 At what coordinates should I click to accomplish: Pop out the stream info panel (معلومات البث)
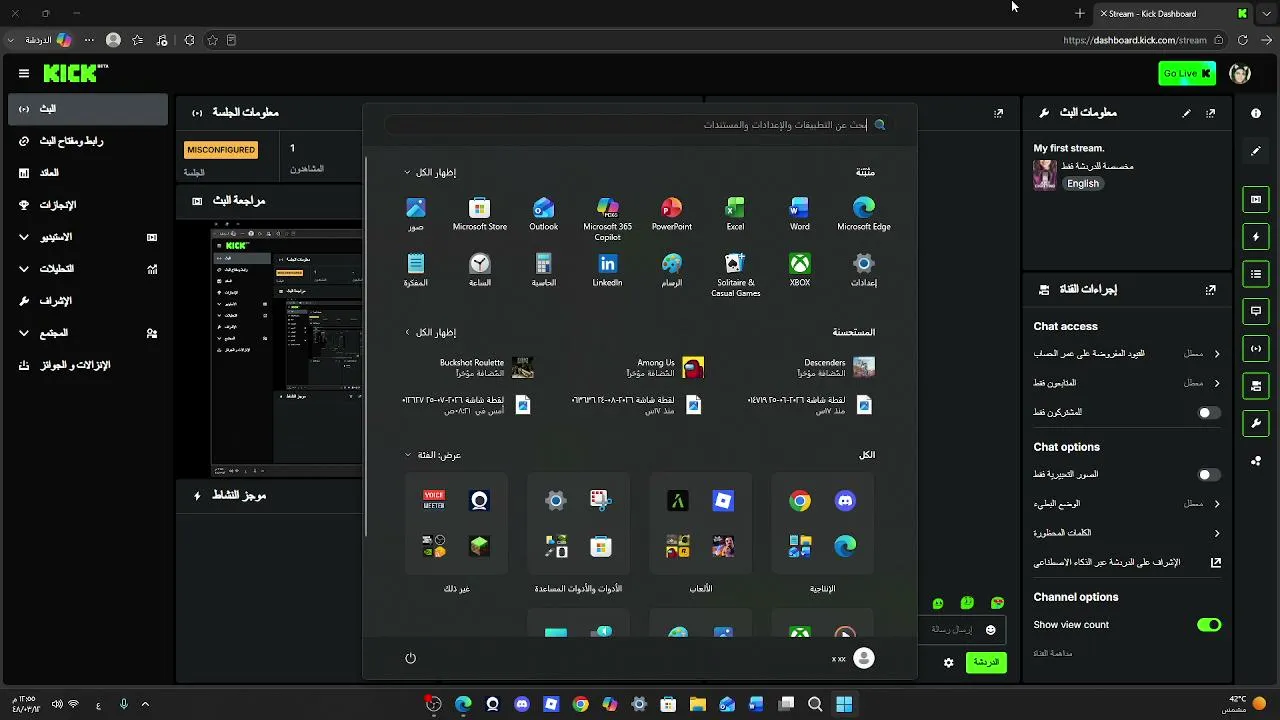pyautogui.click(x=1211, y=113)
